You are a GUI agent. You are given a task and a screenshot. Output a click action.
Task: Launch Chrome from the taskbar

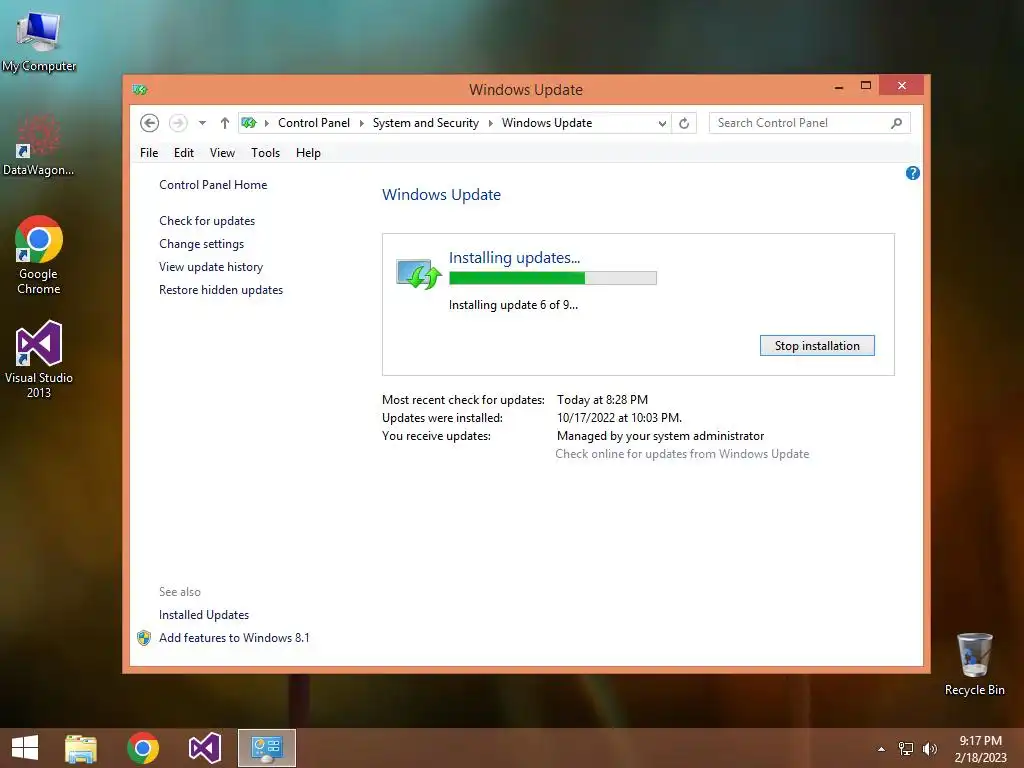(x=143, y=748)
